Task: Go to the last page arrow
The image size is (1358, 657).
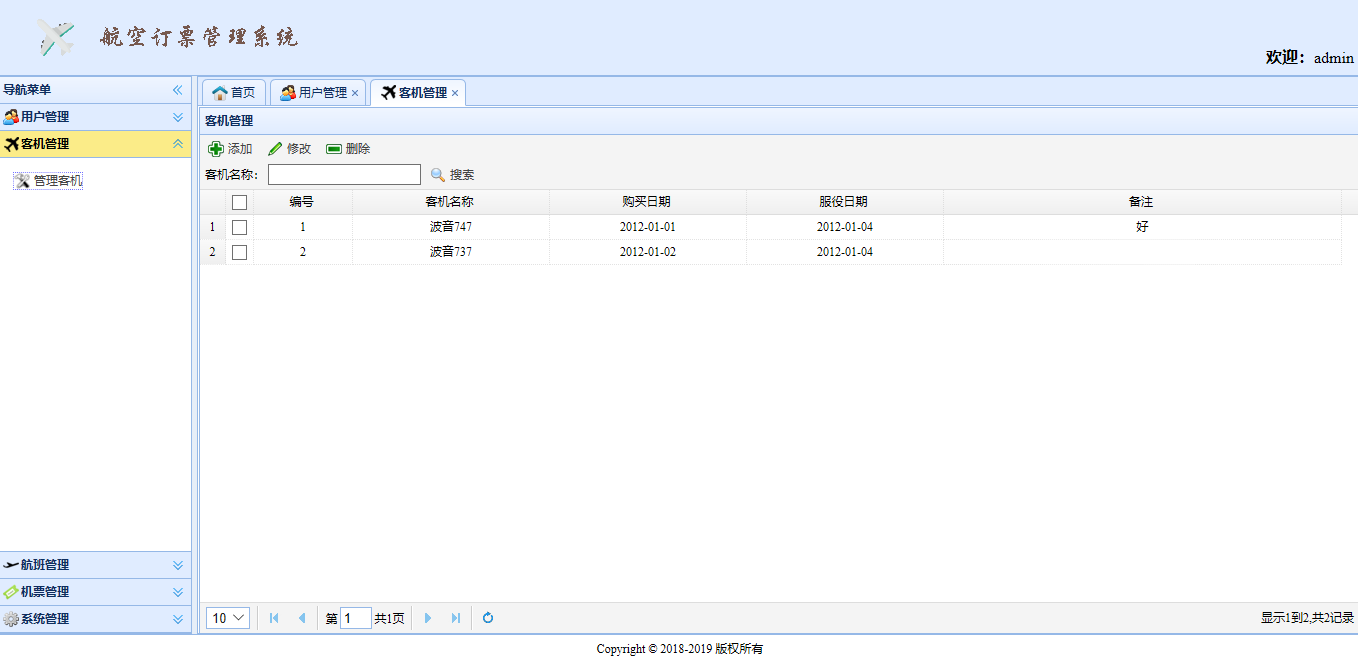Action: [456, 618]
